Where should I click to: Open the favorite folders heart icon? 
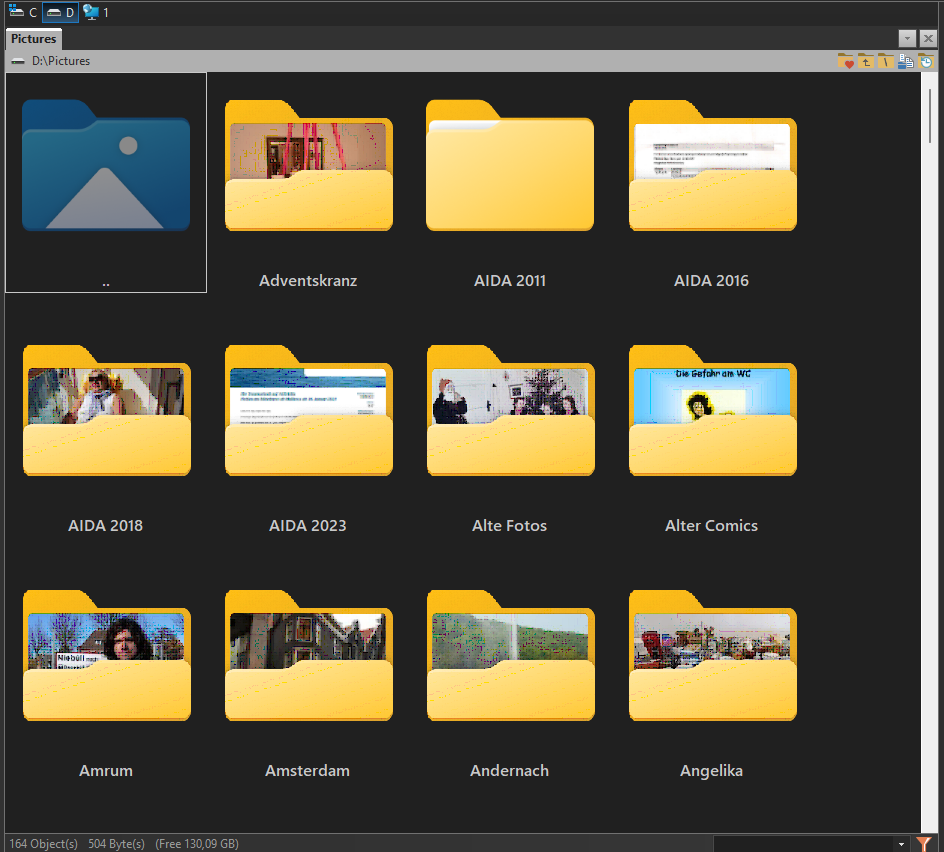click(846, 62)
